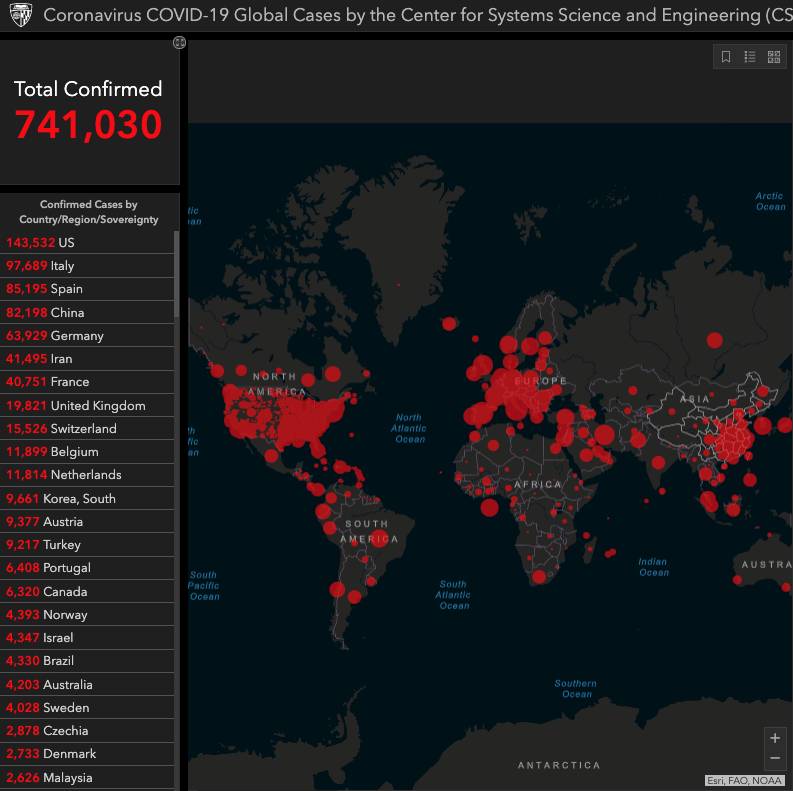Select Australia in the country list

(87, 685)
